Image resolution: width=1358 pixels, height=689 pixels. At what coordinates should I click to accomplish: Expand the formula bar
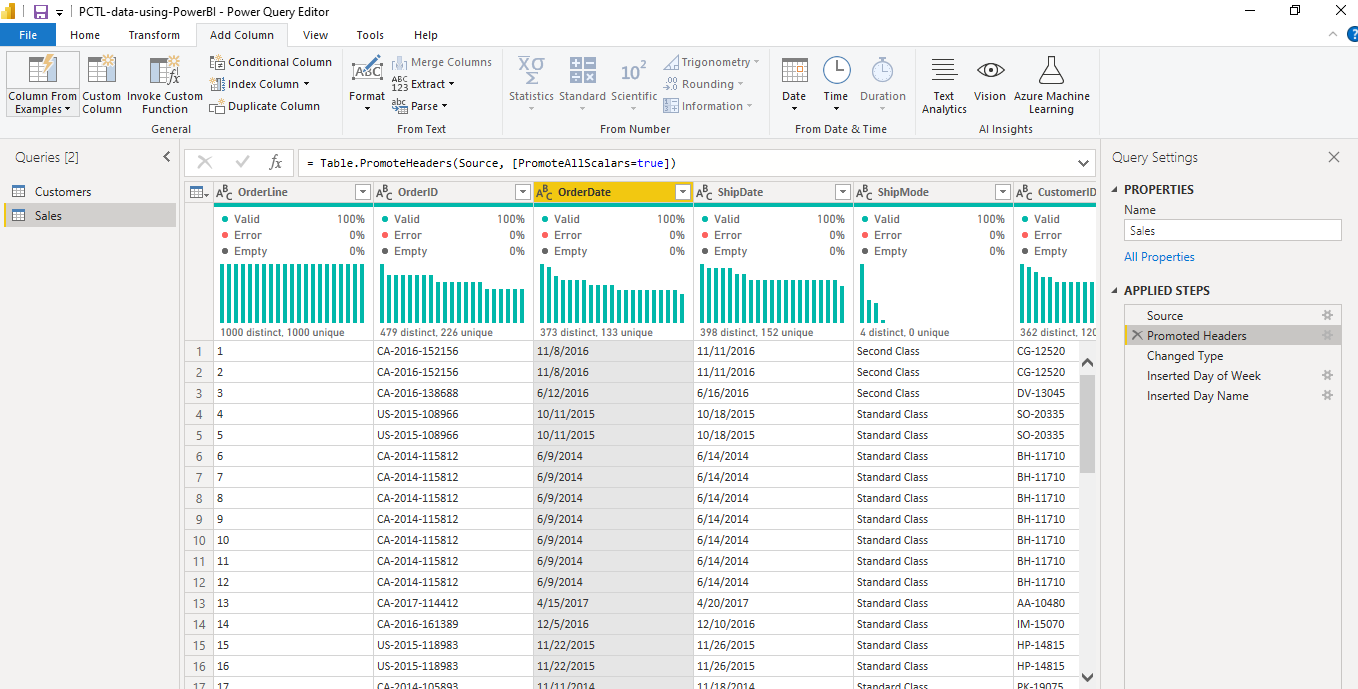point(1084,162)
